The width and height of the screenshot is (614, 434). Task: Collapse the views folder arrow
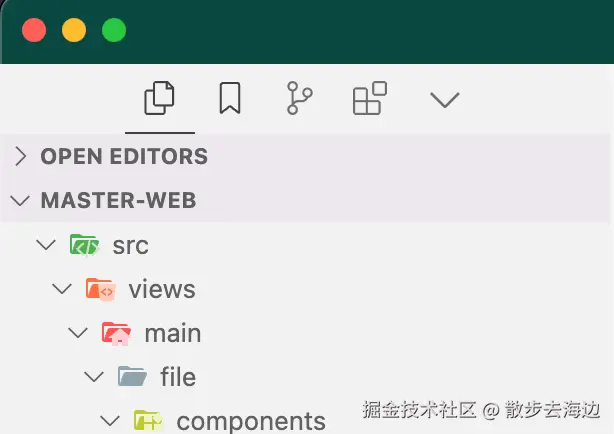coord(62,289)
